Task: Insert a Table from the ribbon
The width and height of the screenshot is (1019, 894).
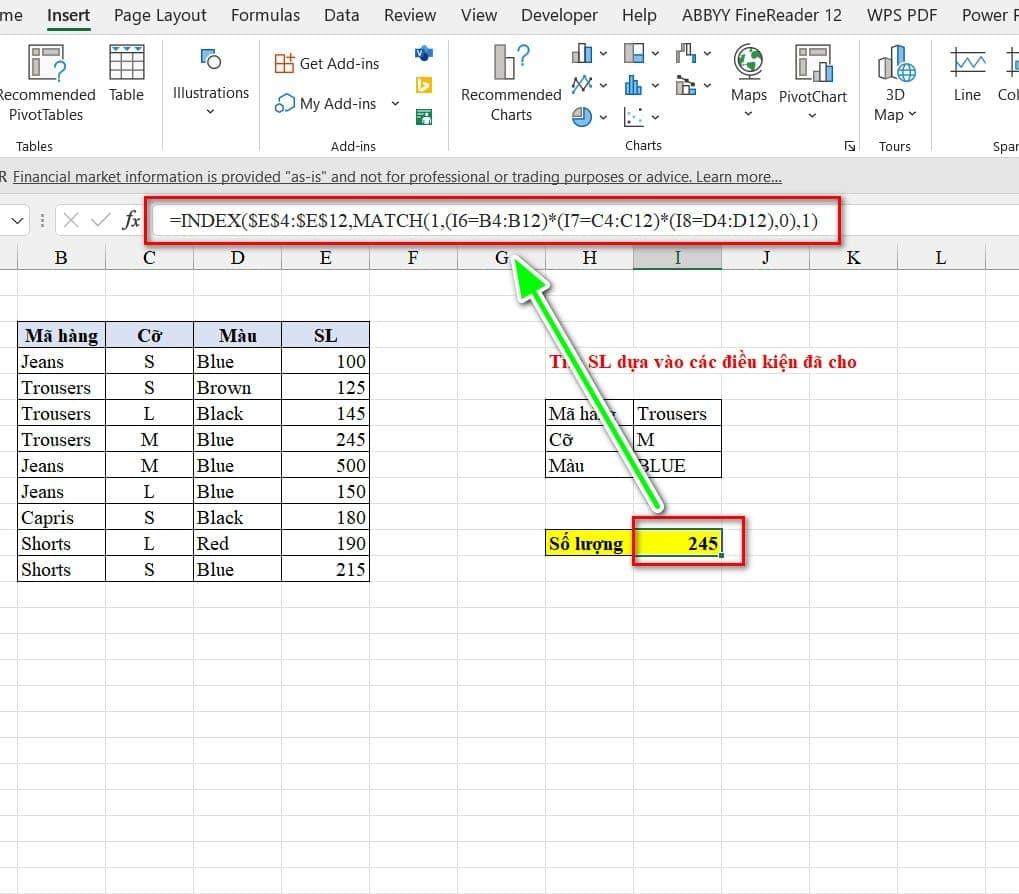Action: pyautogui.click(x=126, y=72)
